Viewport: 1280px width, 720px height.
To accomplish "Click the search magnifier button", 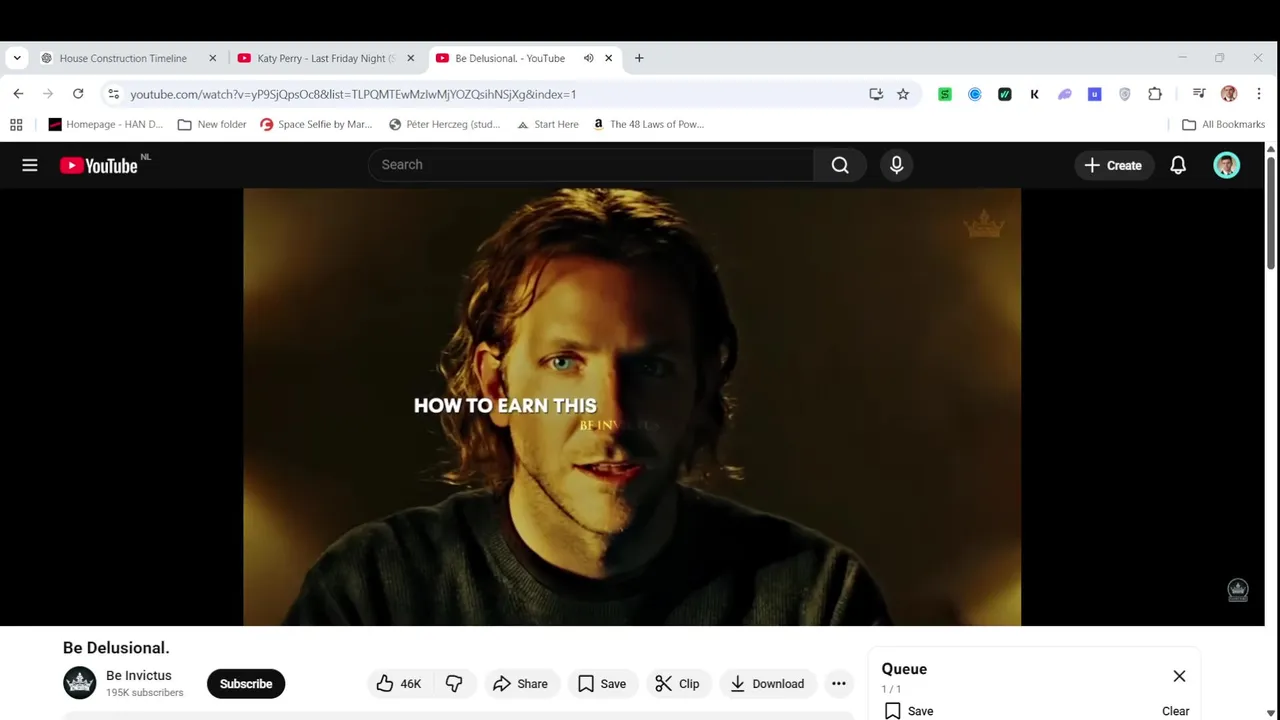I will 840,165.
